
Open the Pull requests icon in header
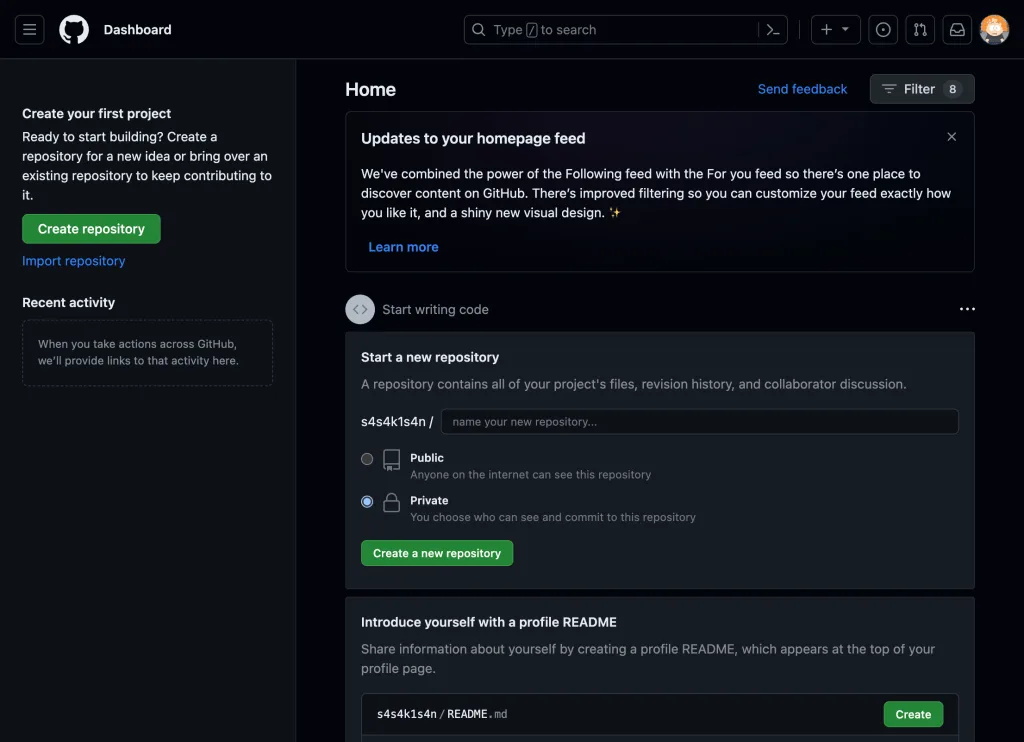920,29
